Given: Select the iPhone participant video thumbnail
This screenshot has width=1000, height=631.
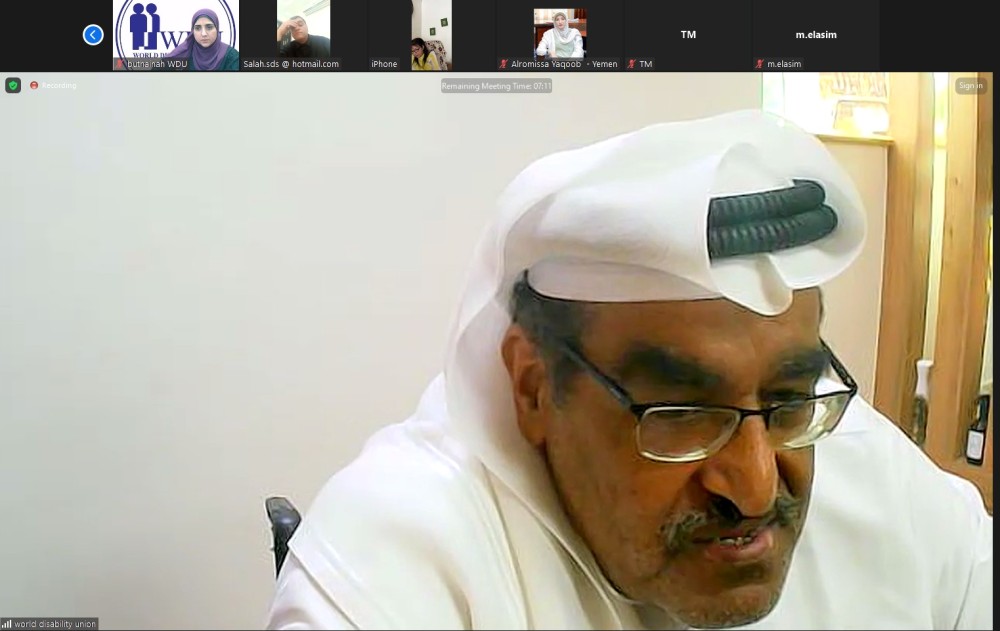Looking at the screenshot, I should click(431, 35).
